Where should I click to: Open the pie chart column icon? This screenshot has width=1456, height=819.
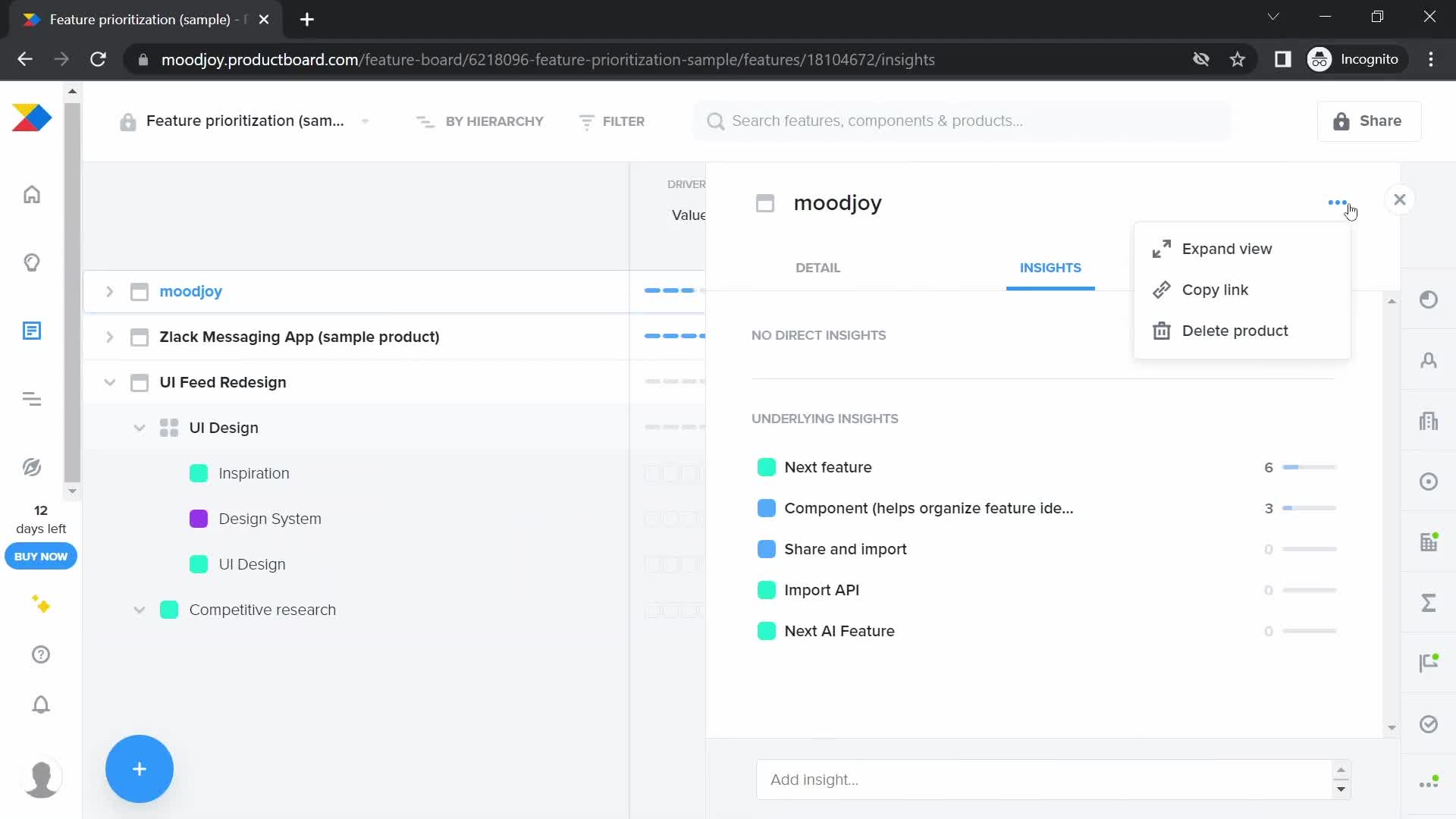(1429, 300)
